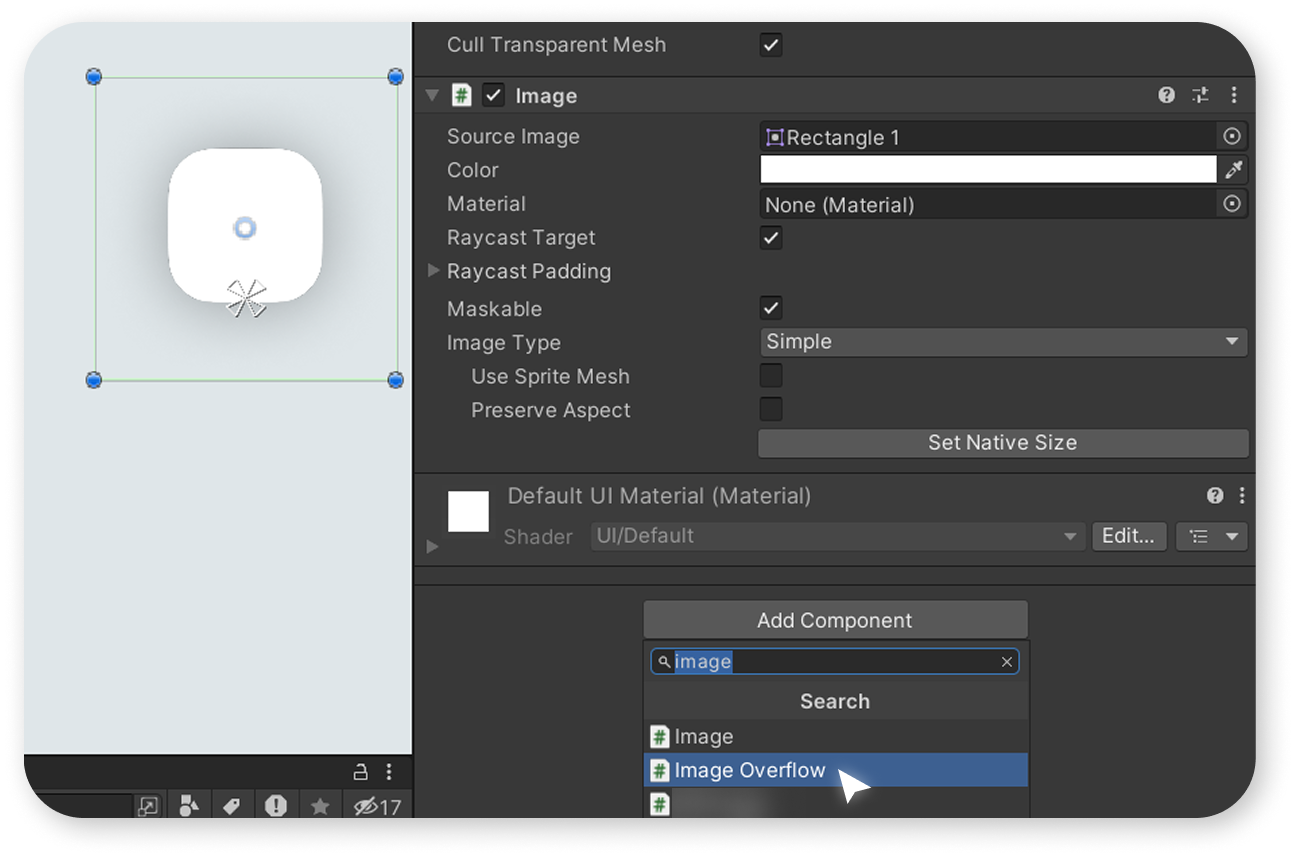Toggle the panel lock icon
Viewport: 1293px width, 856px height.
click(360, 772)
